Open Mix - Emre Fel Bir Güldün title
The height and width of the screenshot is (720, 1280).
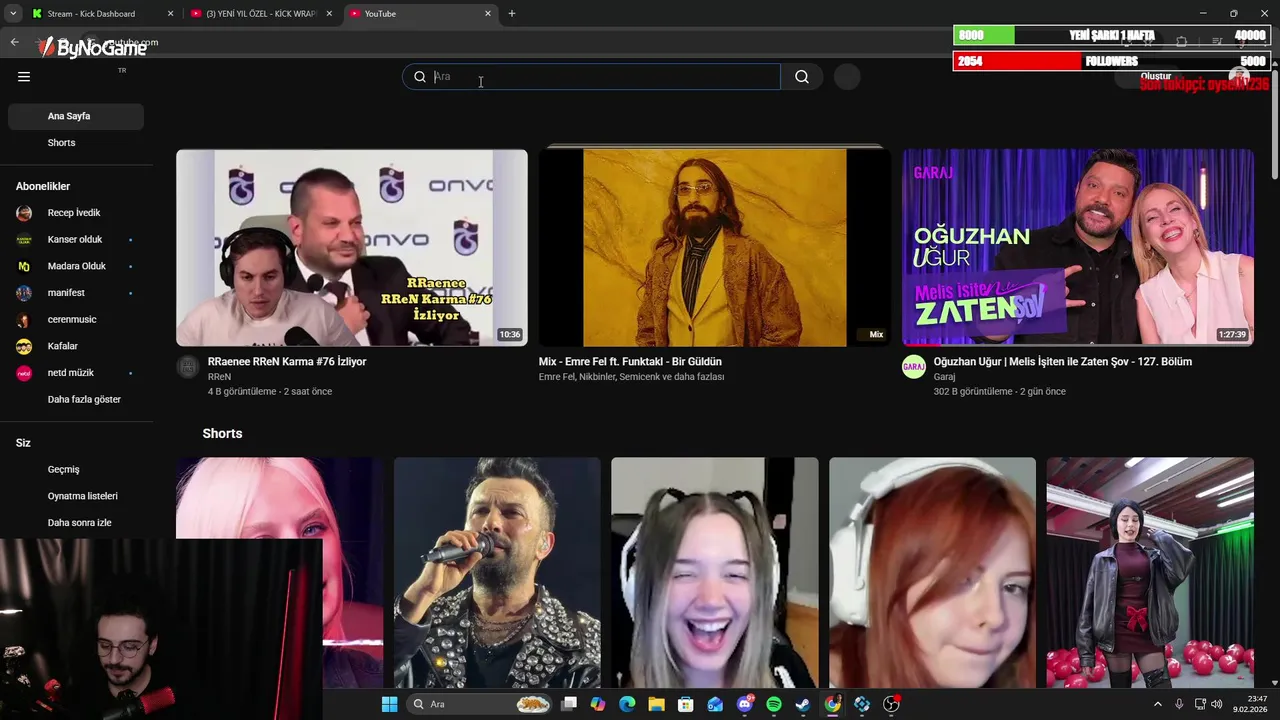(630, 362)
